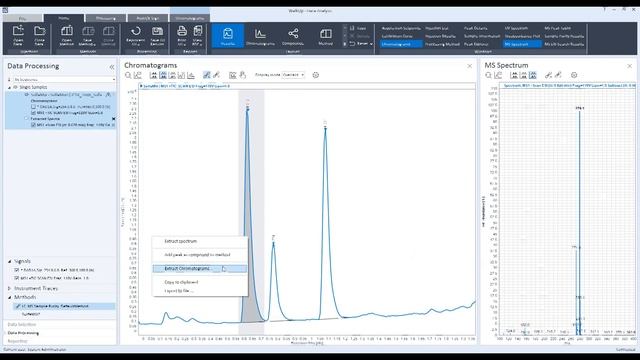Screen dimensions: 640x360
Task: Open the Data Selection navigation section
Action: point(22,324)
